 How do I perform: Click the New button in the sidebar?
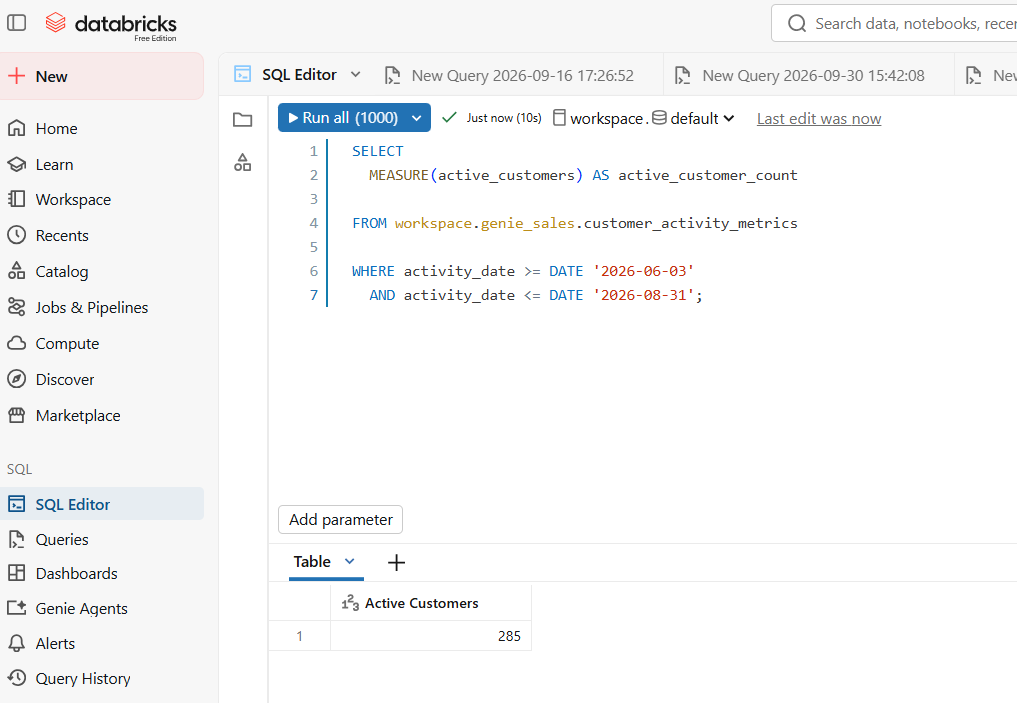point(102,77)
